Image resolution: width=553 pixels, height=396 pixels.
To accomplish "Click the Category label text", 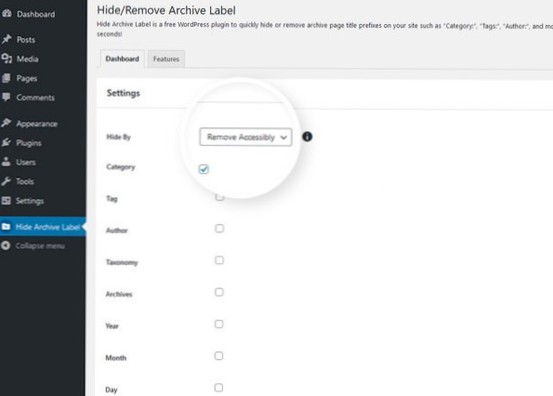I will (x=121, y=167).
